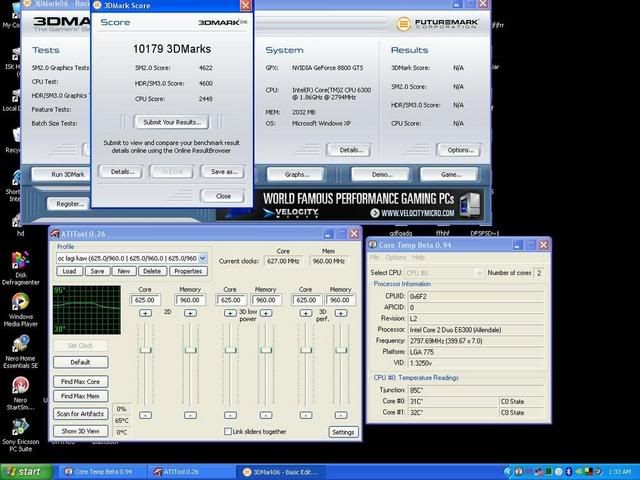This screenshot has height=480, width=640.
Task: Open ATITool Settings button
Action: [x=343, y=432]
